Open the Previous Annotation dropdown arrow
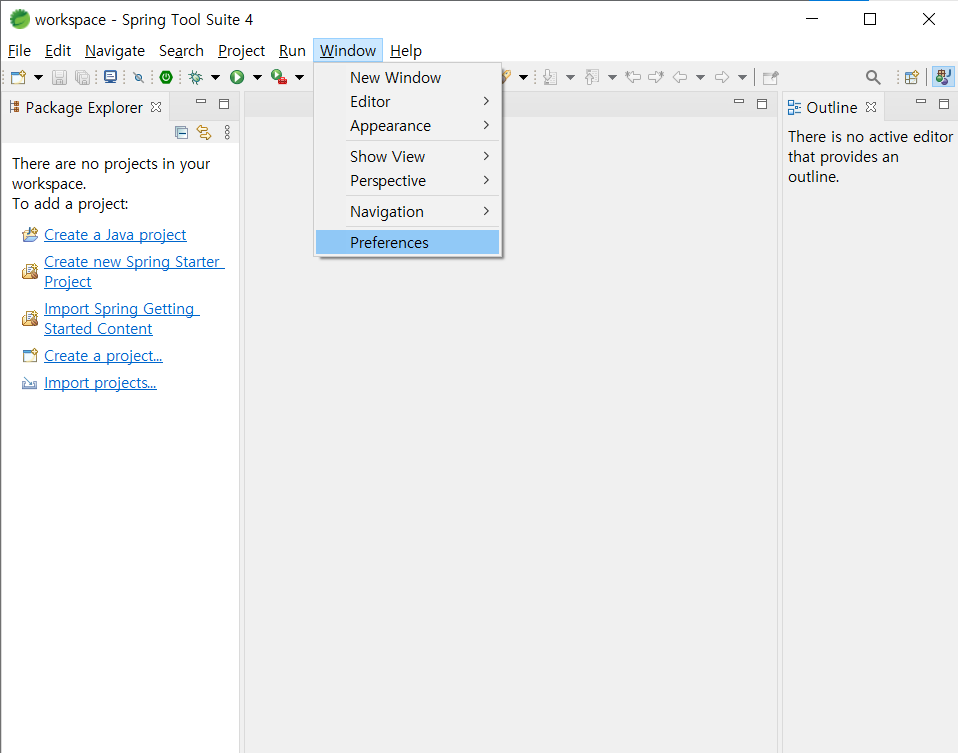The width and height of the screenshot is (958, 753). click(612, 77)
